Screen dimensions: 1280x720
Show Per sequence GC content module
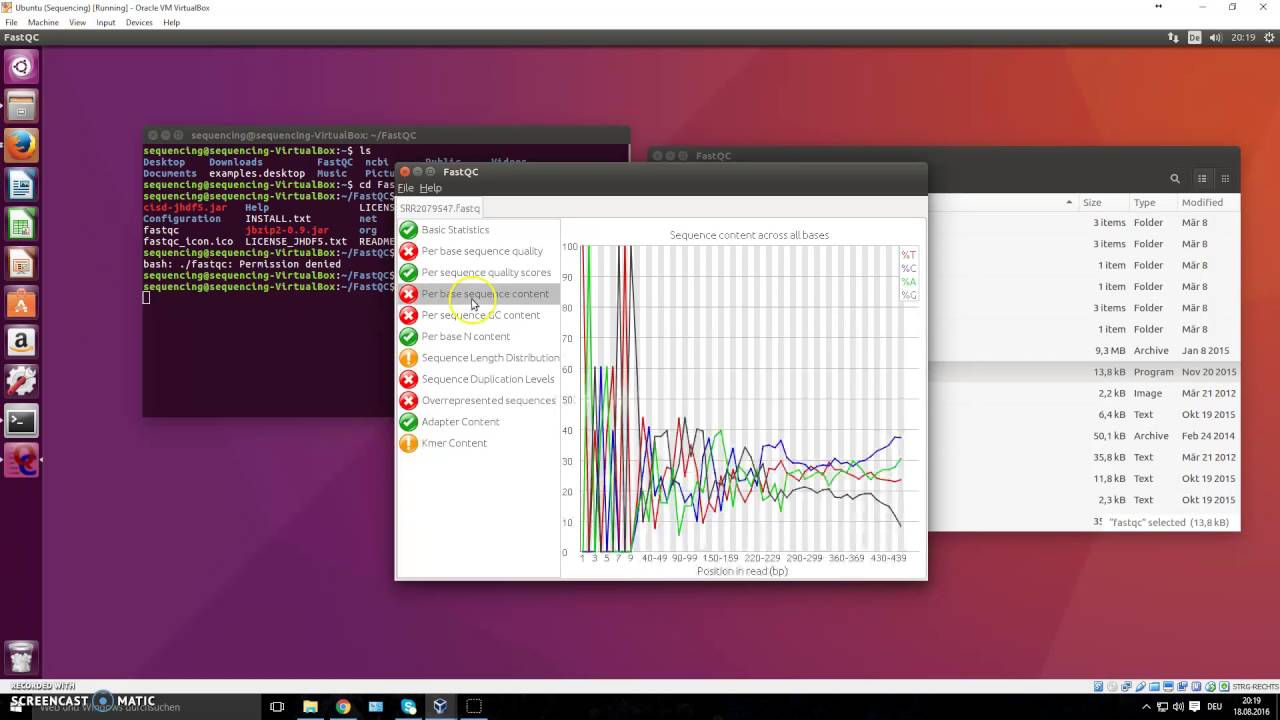478,315
